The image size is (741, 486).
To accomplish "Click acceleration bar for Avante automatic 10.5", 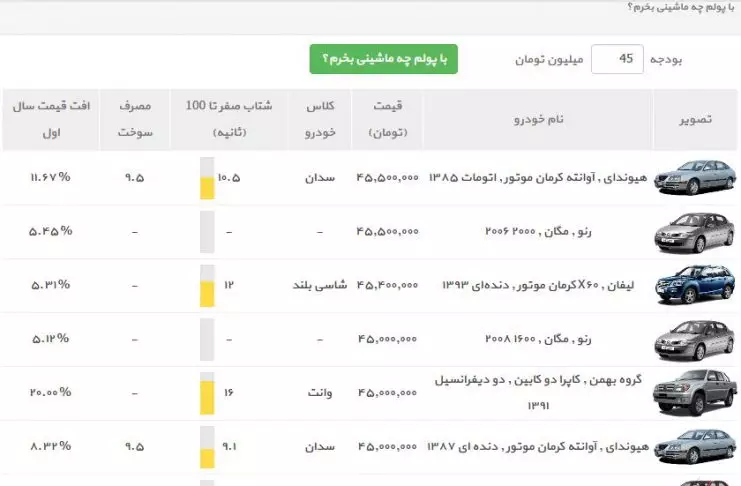I will pos(207,178).
